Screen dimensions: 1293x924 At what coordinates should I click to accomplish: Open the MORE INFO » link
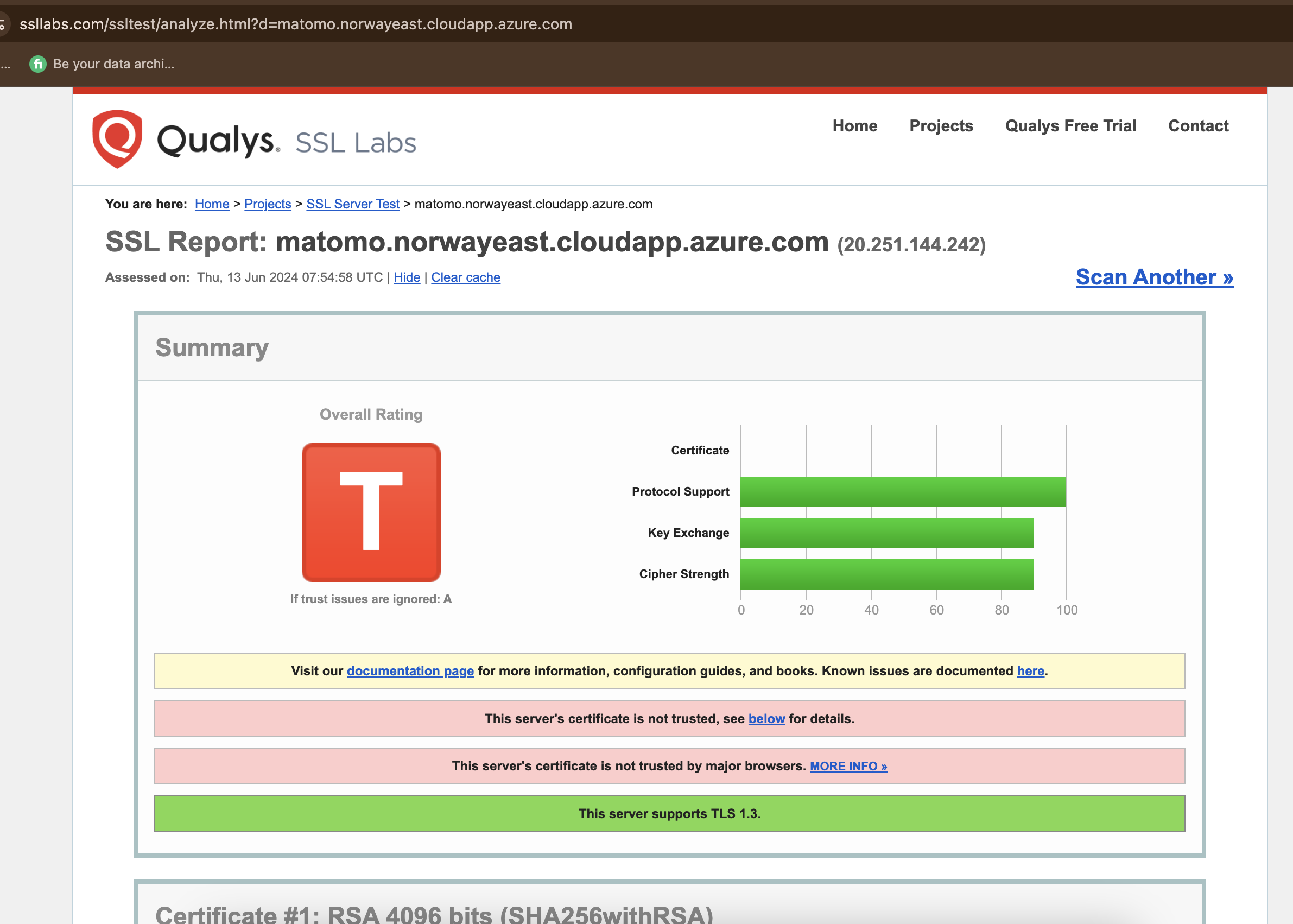tap(848, 766)
